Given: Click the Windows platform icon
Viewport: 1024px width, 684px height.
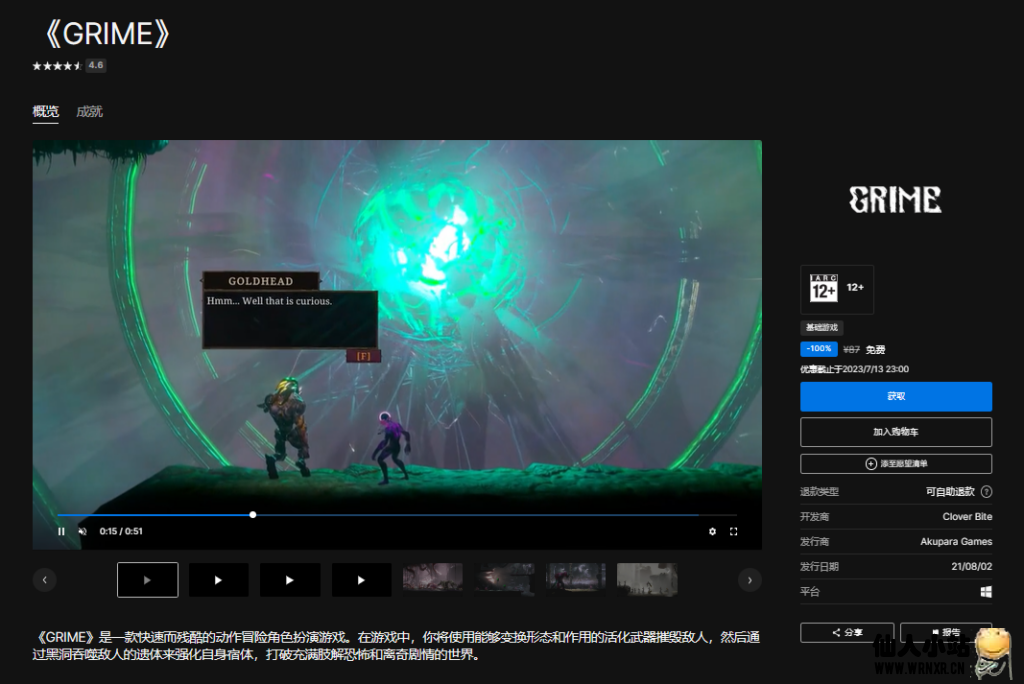Looking at the screenshot, I should [x=986, y=592].
